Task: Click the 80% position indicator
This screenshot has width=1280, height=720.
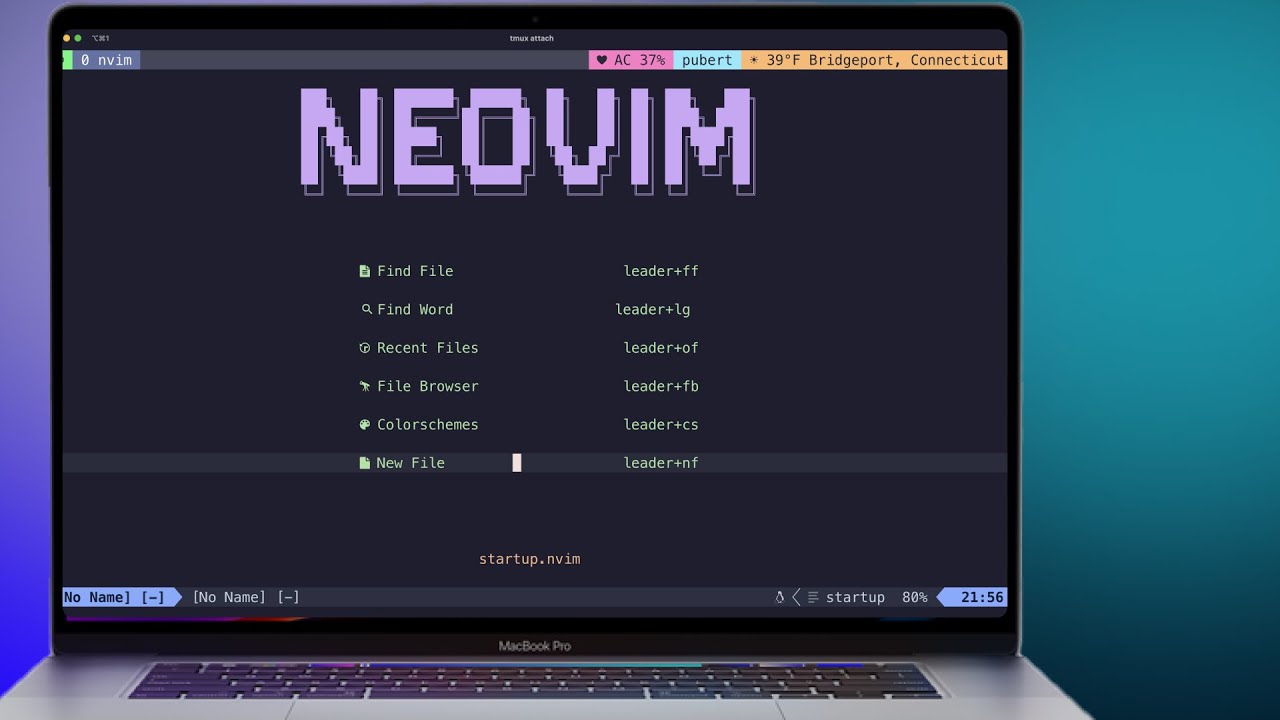Action: coord(914,598)
